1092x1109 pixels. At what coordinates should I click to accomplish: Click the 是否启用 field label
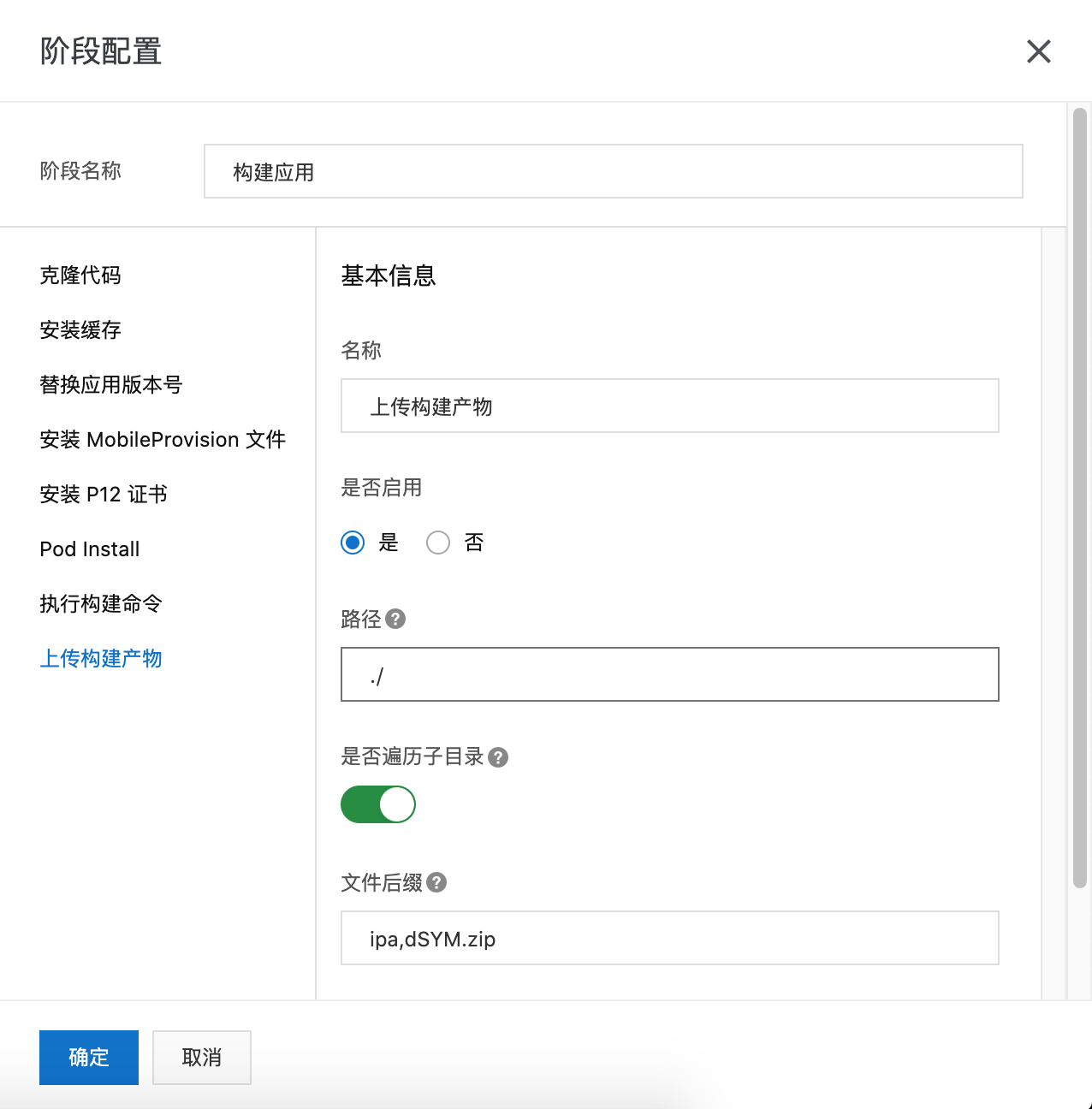[x=382, y=488]
